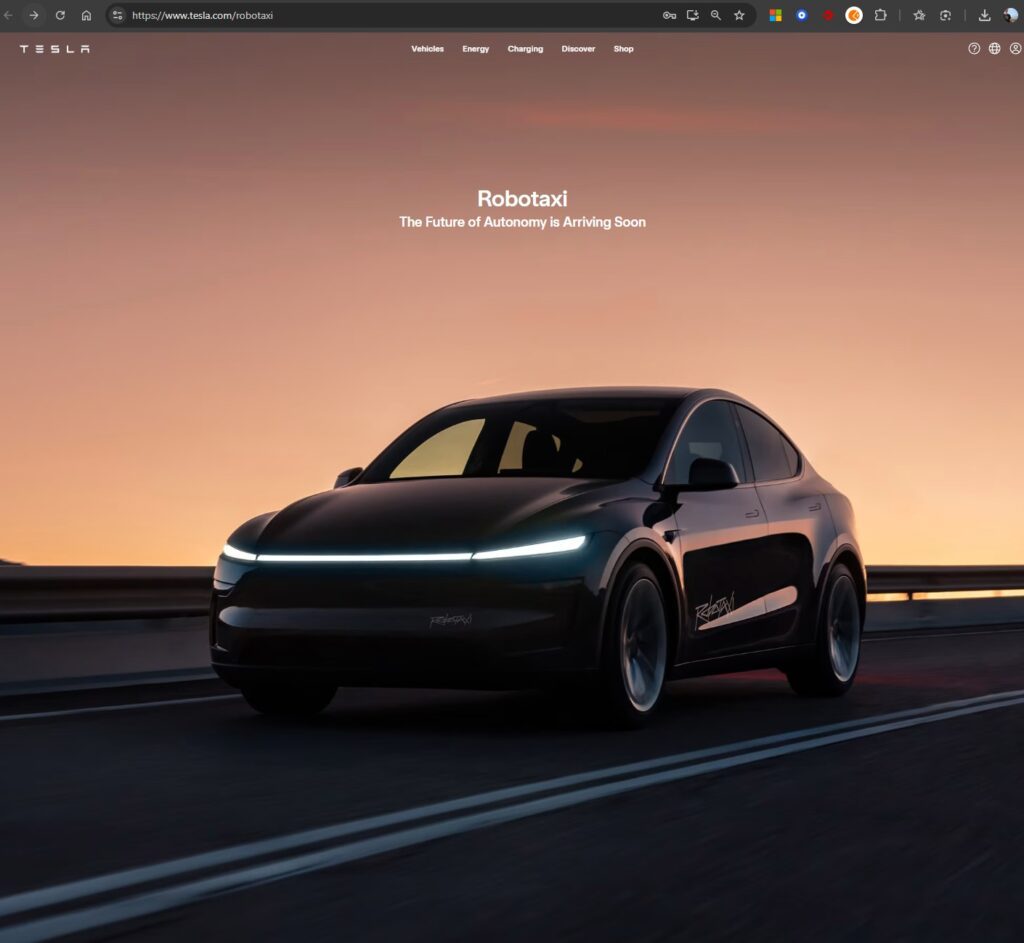Open the blue circular eye extension
This screenshot has height=943, width=1024.
802,15
